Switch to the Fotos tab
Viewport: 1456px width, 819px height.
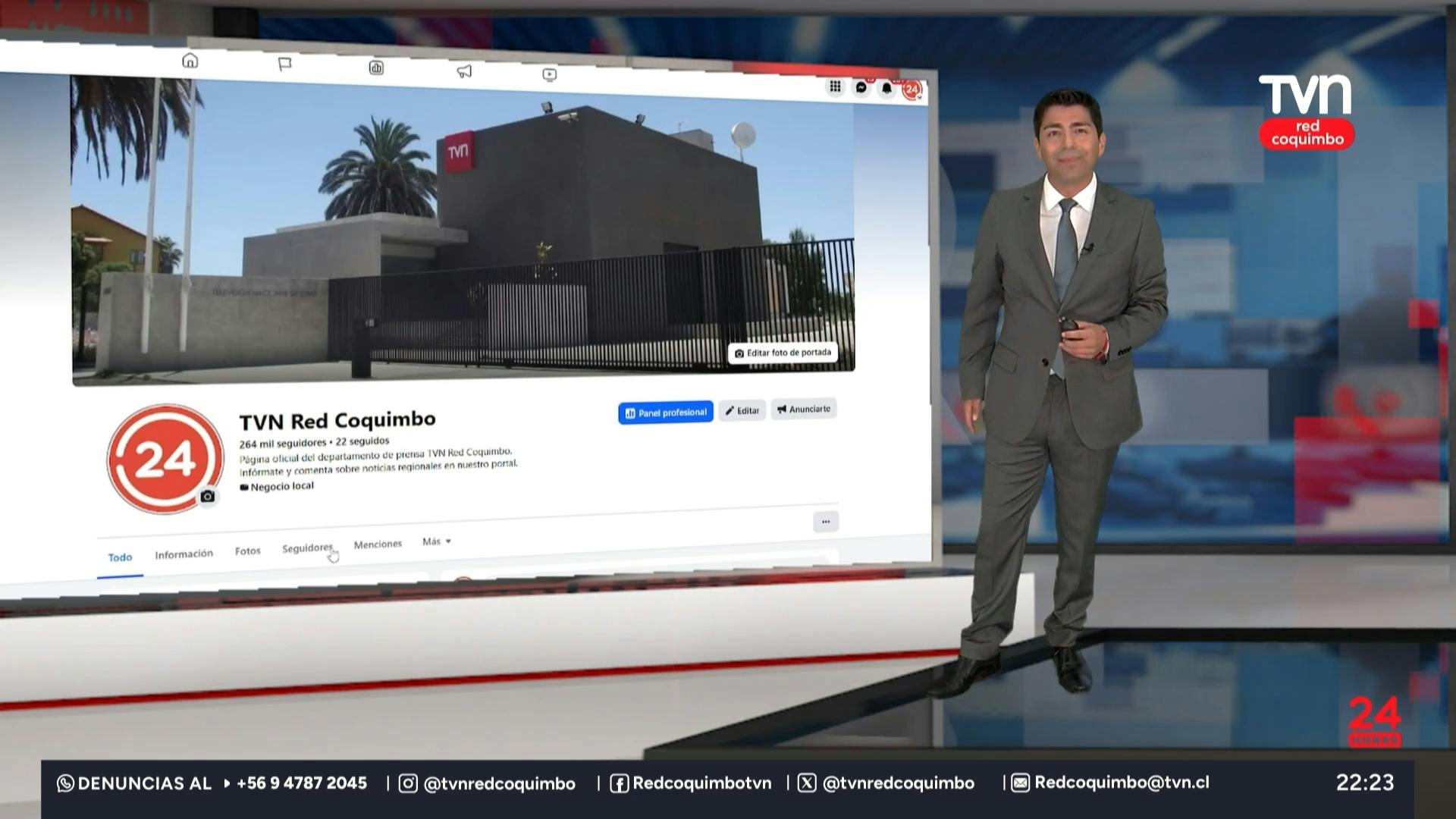coord(247,551)
